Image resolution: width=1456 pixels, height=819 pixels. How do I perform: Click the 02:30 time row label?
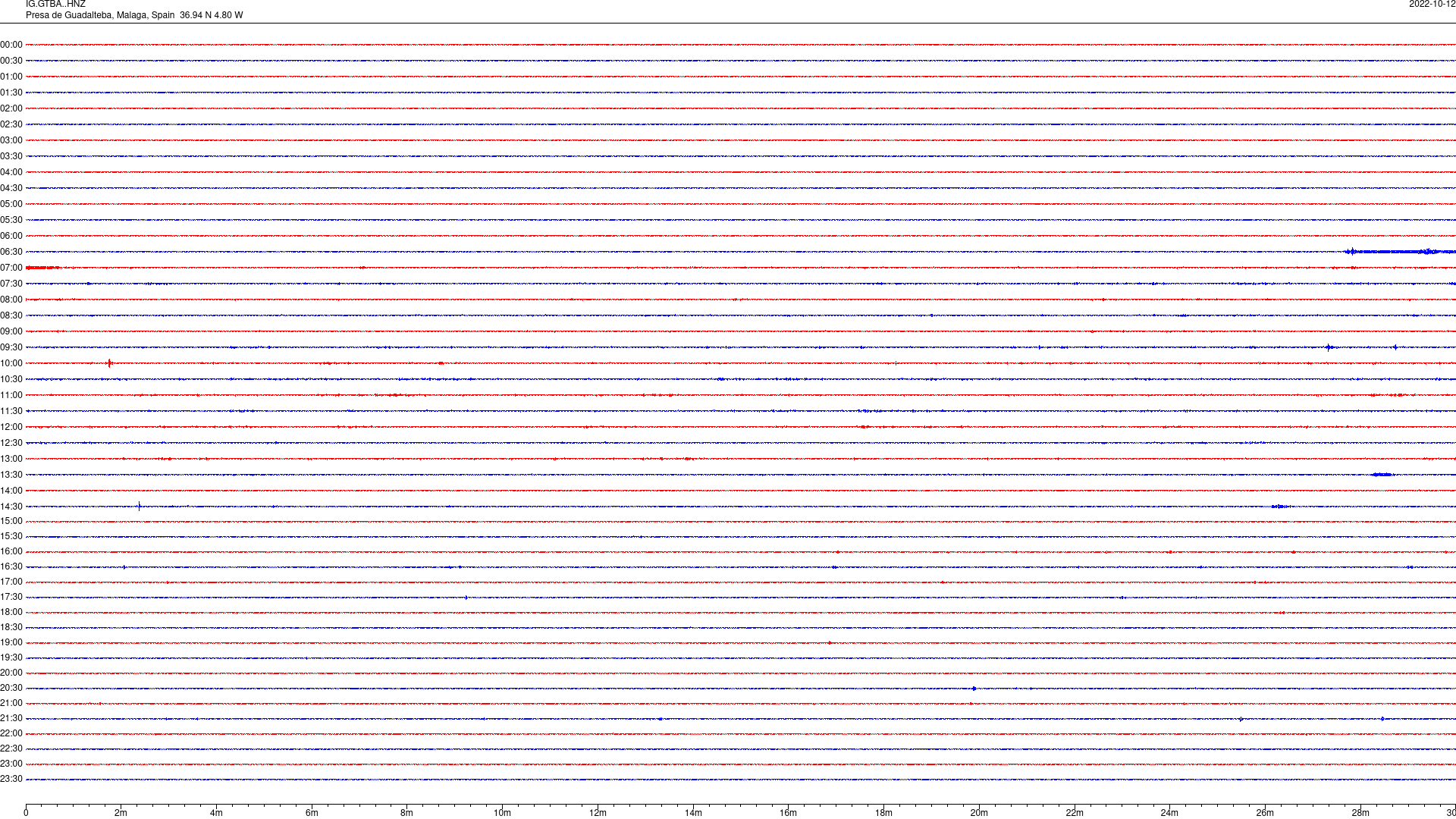pyautogui.click(x=11, y=124)
